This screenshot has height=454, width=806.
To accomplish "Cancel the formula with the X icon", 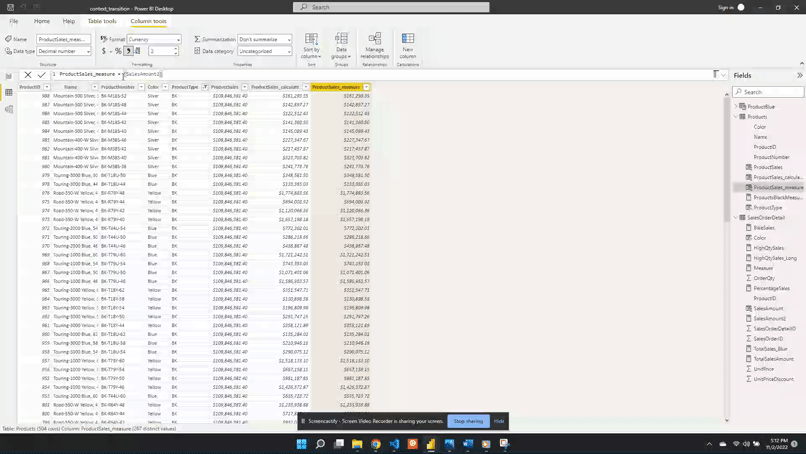I will (x=28, y=74).
